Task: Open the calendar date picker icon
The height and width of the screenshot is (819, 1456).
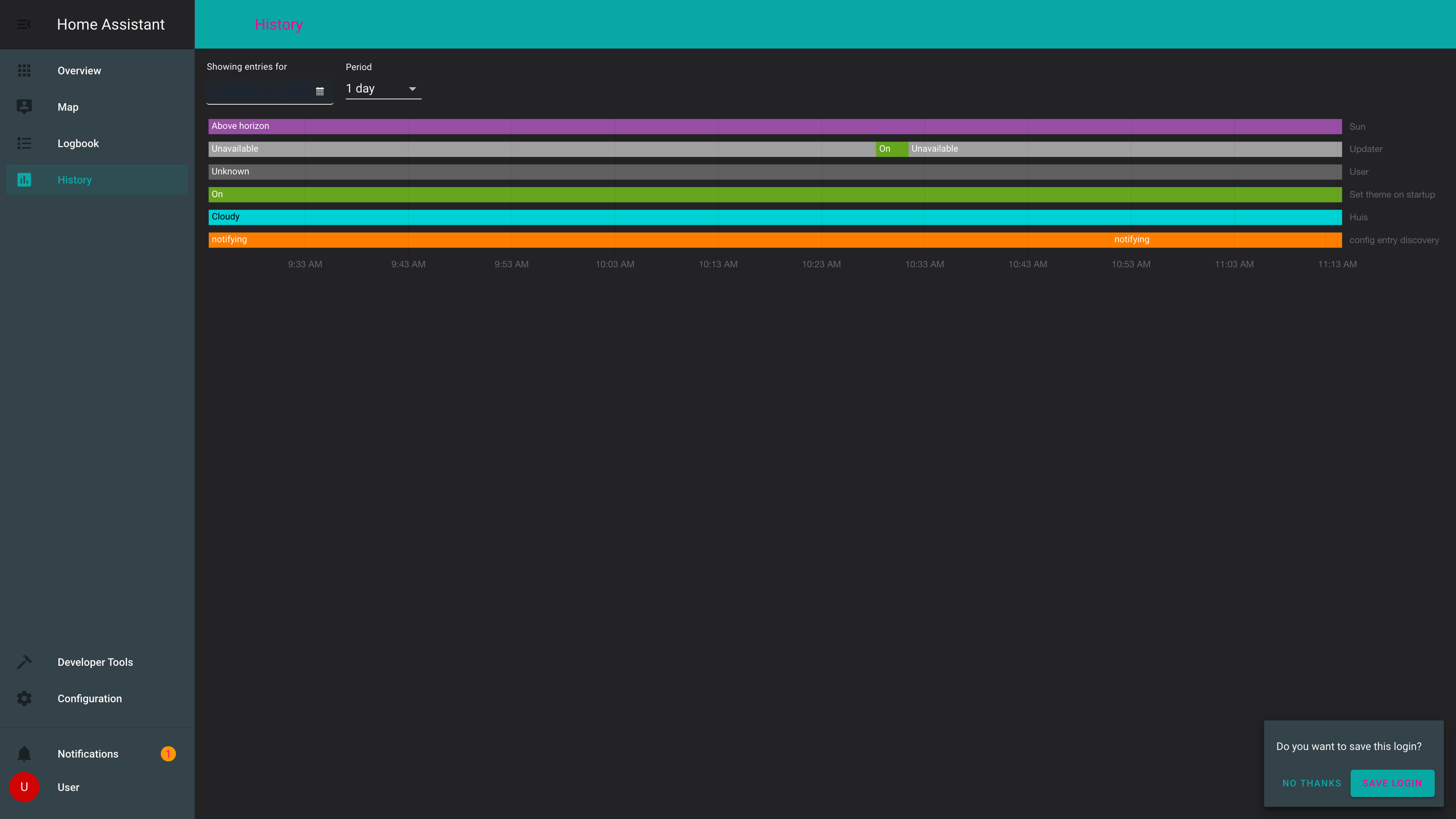Action: coord(319,91)
